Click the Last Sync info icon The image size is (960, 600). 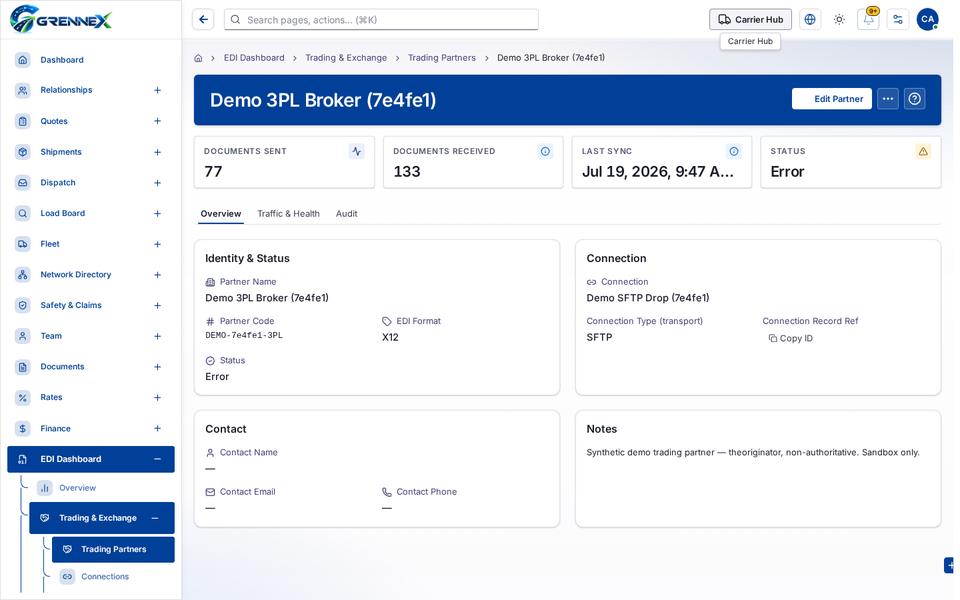(733, 151)
